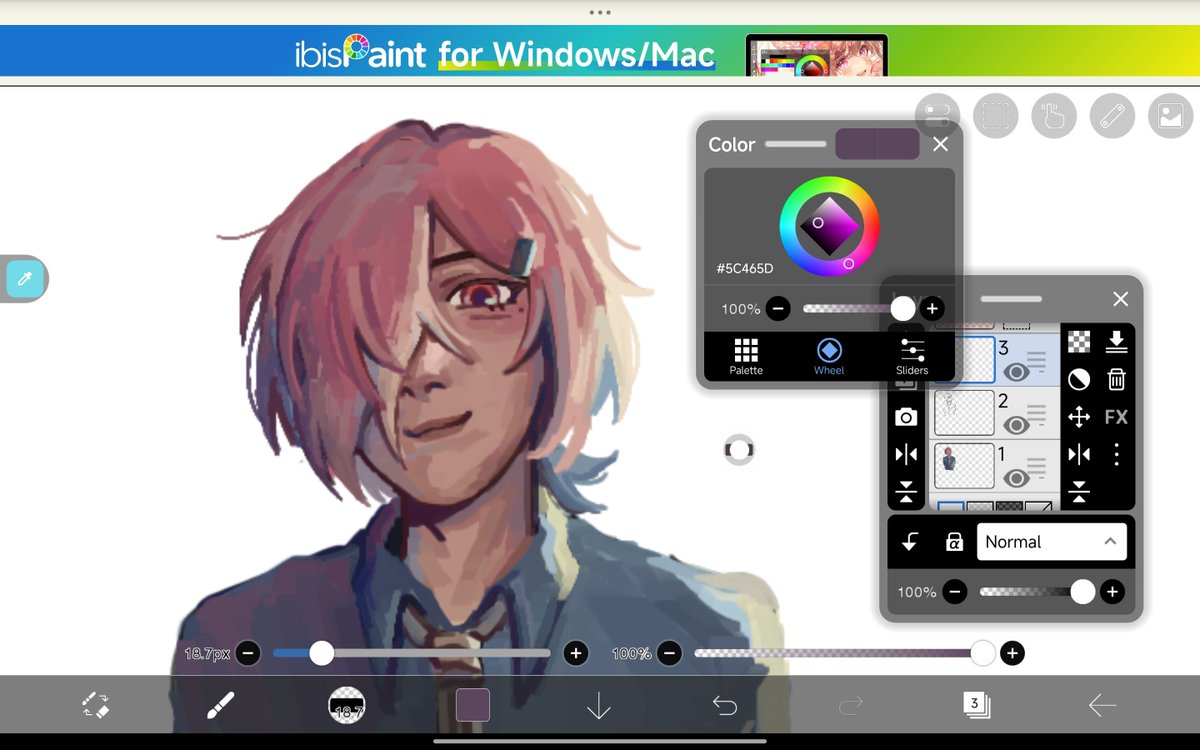
Task: Open the three-dot more options menu
Action: (1117, 455)
